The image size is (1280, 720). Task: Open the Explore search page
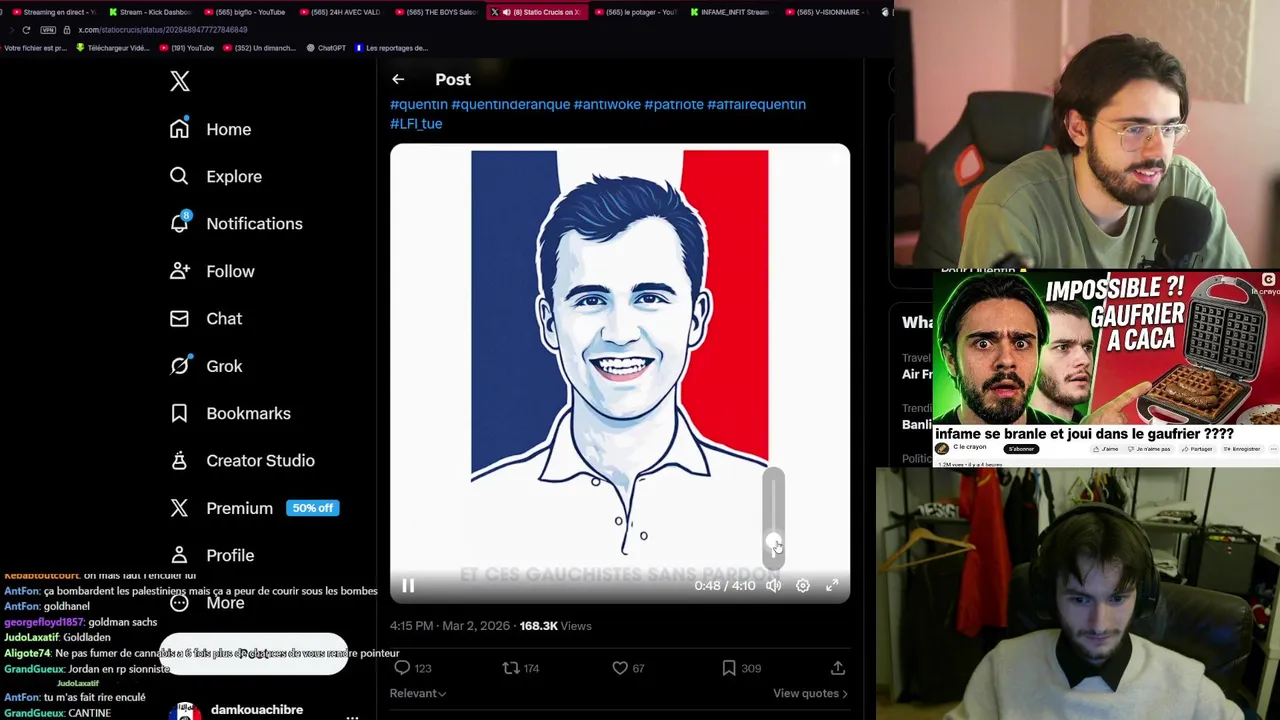point(216,176)
